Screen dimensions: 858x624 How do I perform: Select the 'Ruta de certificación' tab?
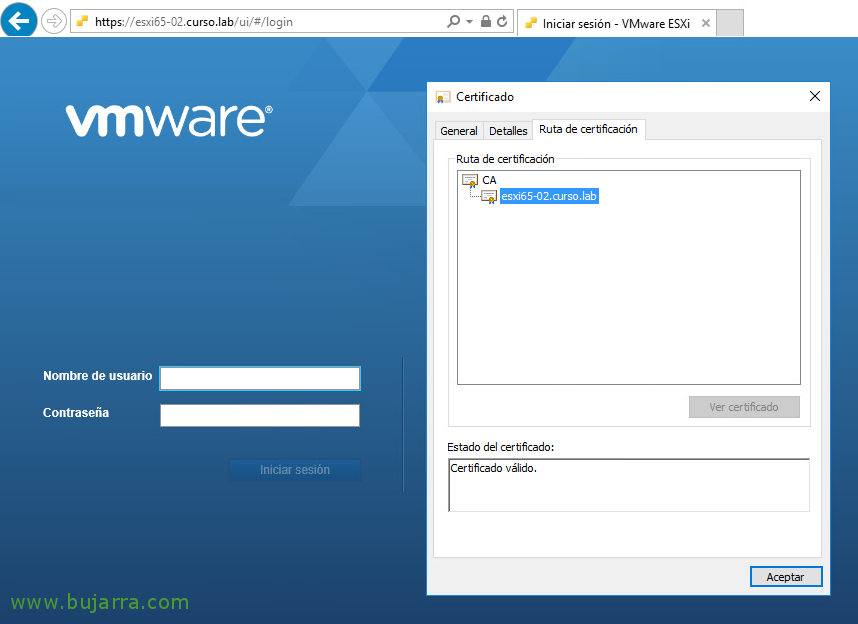(588, 129)
